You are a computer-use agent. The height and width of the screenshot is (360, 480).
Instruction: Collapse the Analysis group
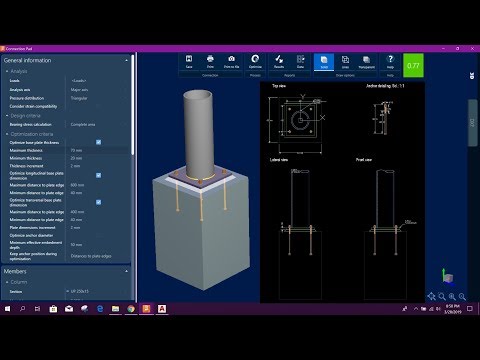click(7, 71)
